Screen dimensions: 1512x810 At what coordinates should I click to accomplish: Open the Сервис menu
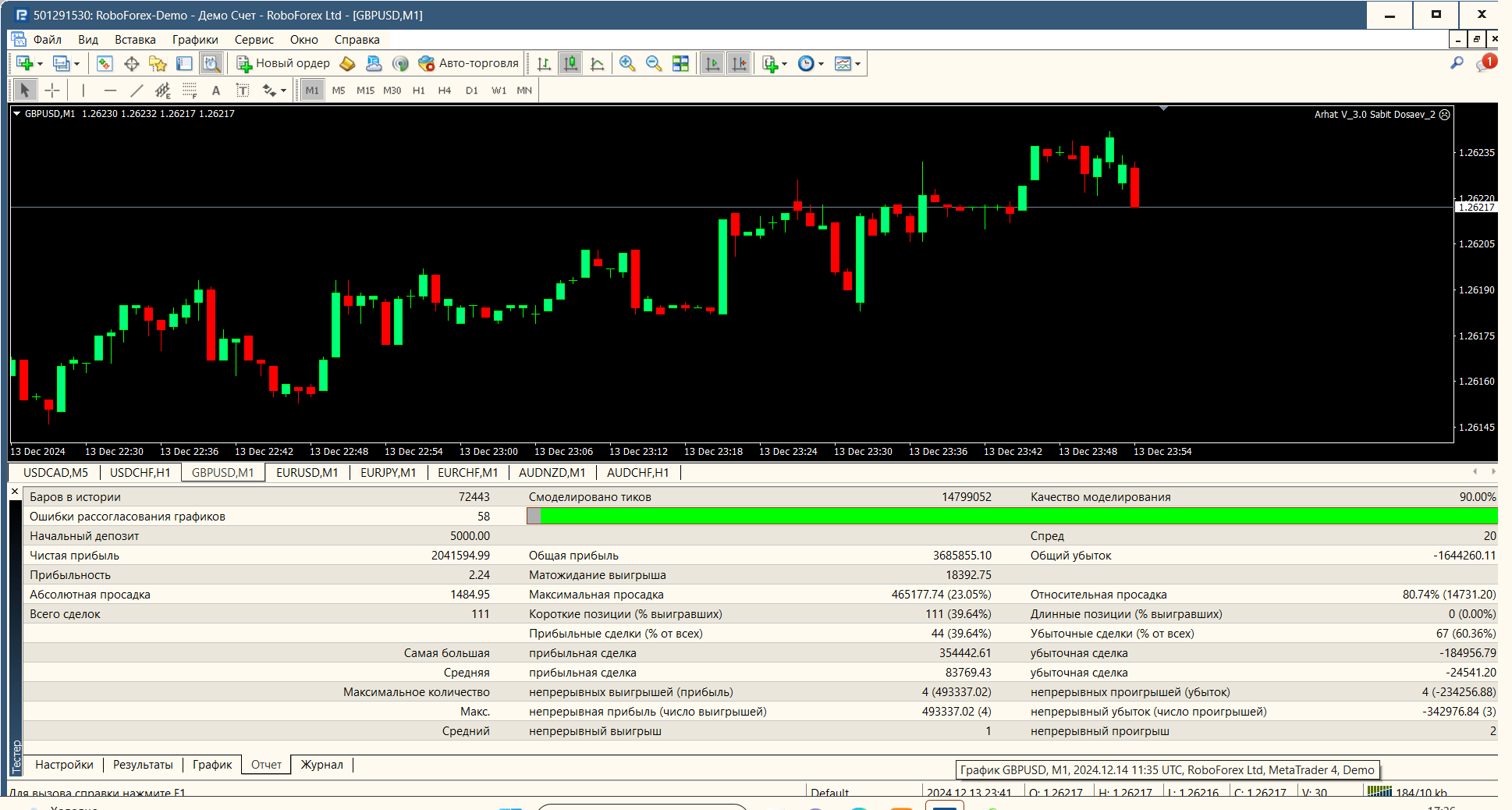click(254, 40)
